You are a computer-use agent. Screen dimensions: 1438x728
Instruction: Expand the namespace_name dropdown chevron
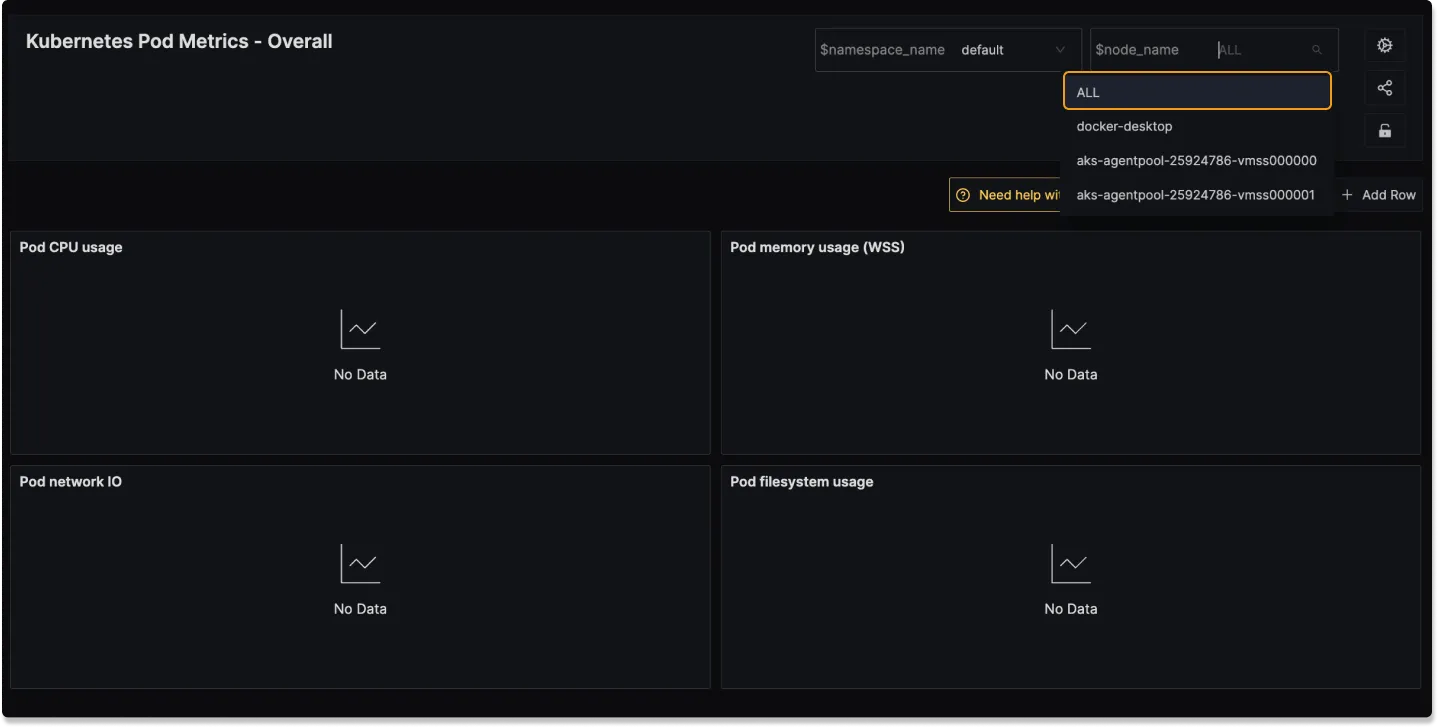coord(1060,50)
